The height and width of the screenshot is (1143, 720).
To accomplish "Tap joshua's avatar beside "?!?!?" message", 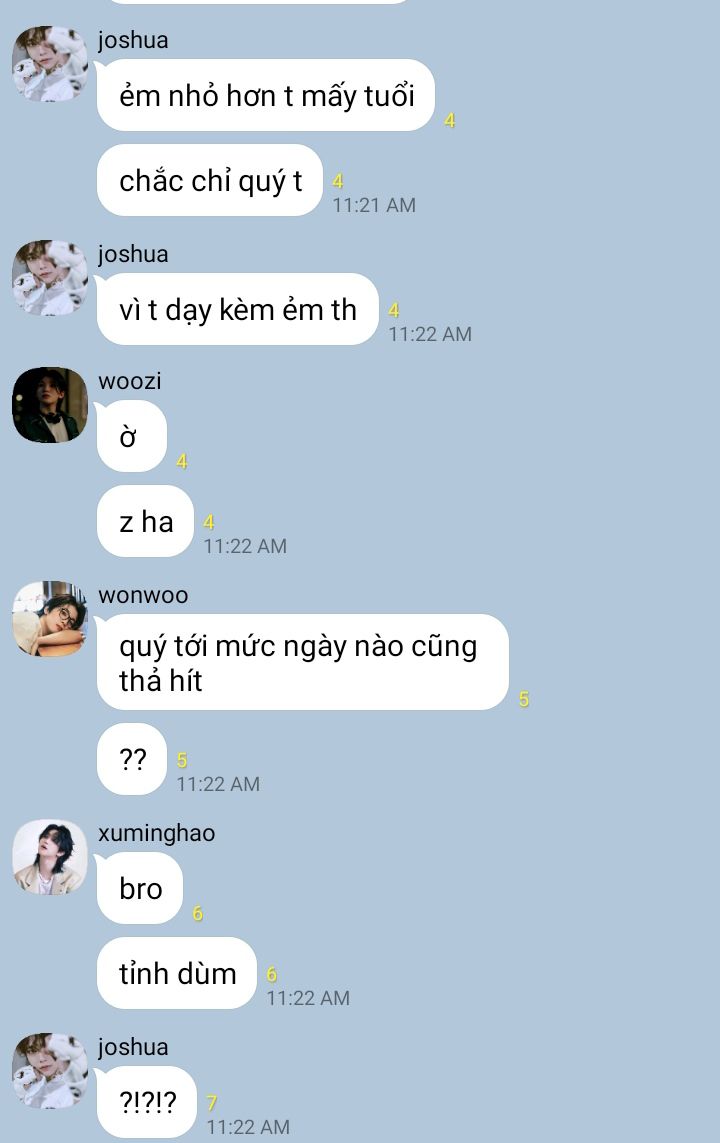I will [50, 1071].
